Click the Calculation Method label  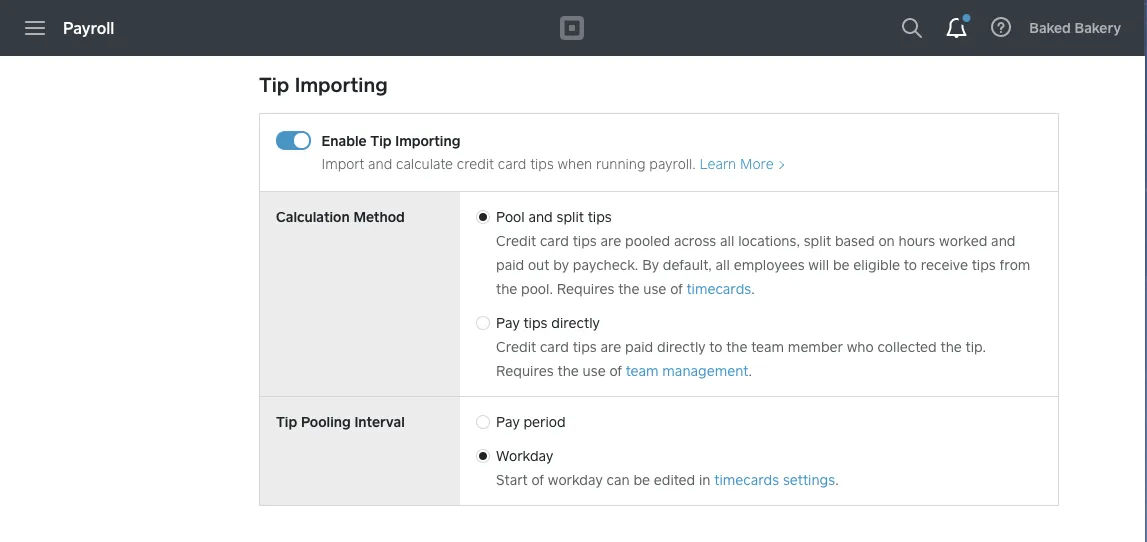click(340, 217)
